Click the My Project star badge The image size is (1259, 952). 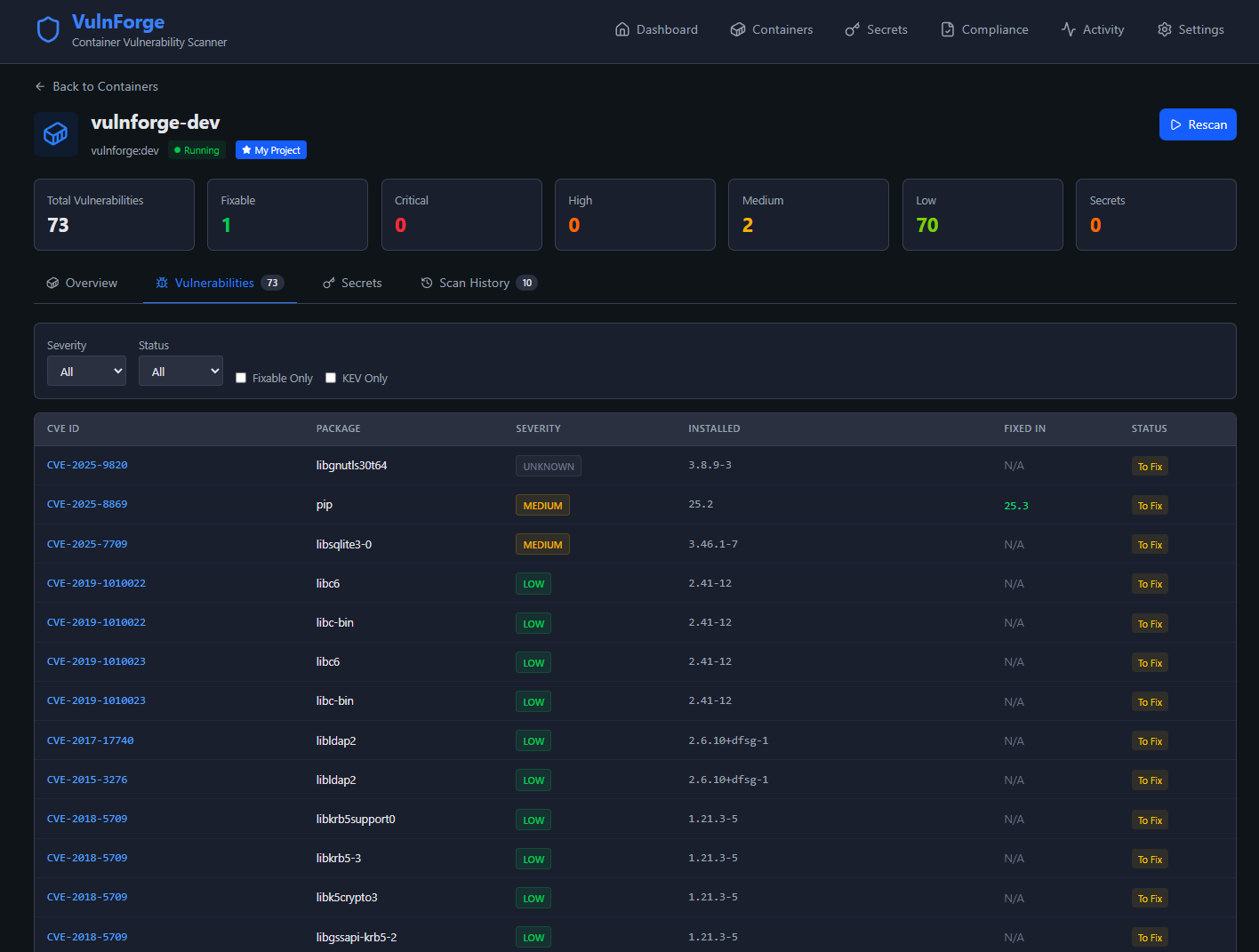pos(271,150)
